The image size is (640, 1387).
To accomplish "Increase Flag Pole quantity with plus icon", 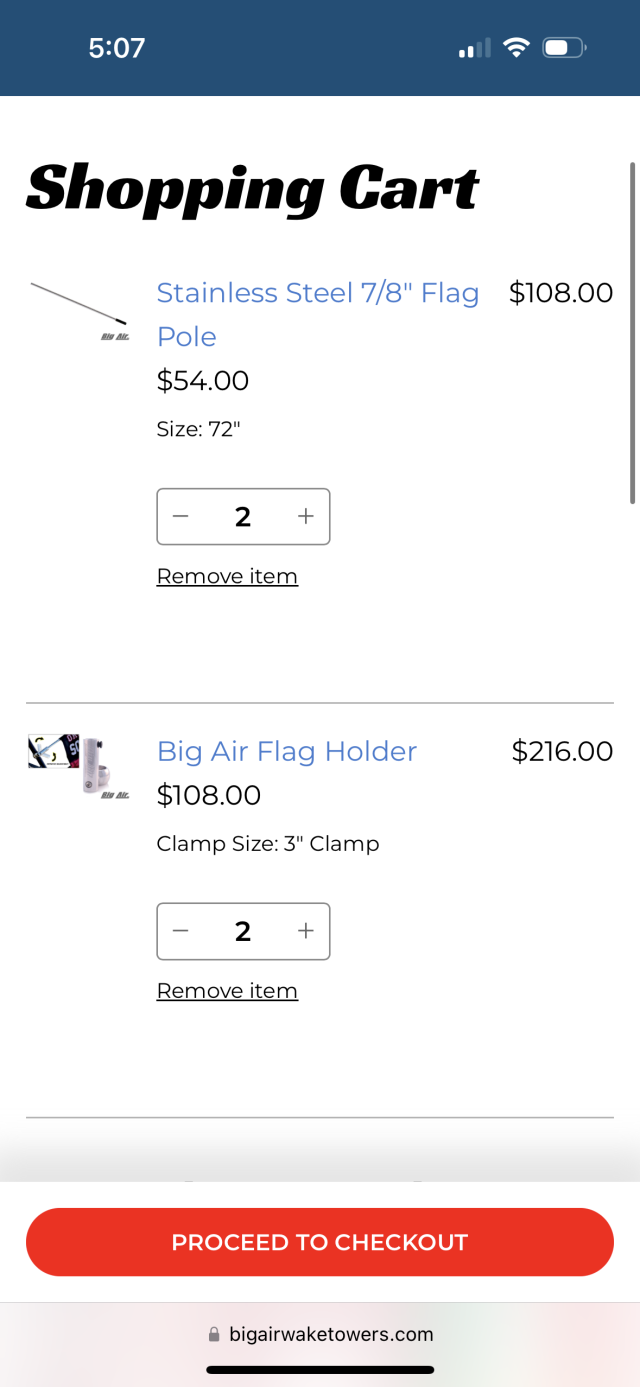I will (x=306, y=517).
